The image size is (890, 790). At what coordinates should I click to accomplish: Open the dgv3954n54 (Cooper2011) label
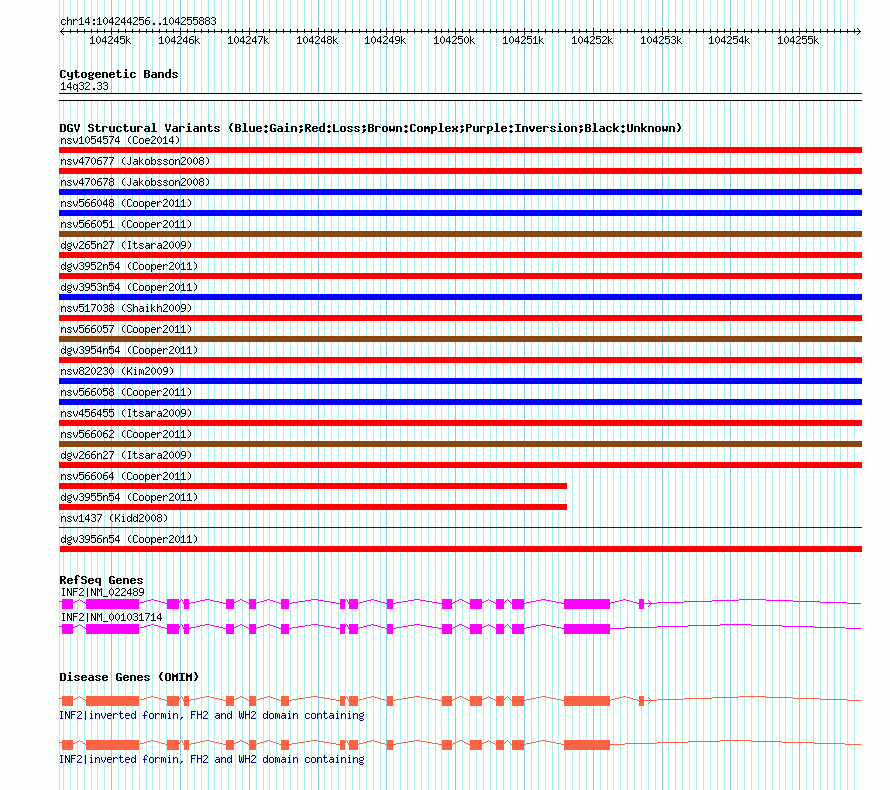tap(129, 350)
